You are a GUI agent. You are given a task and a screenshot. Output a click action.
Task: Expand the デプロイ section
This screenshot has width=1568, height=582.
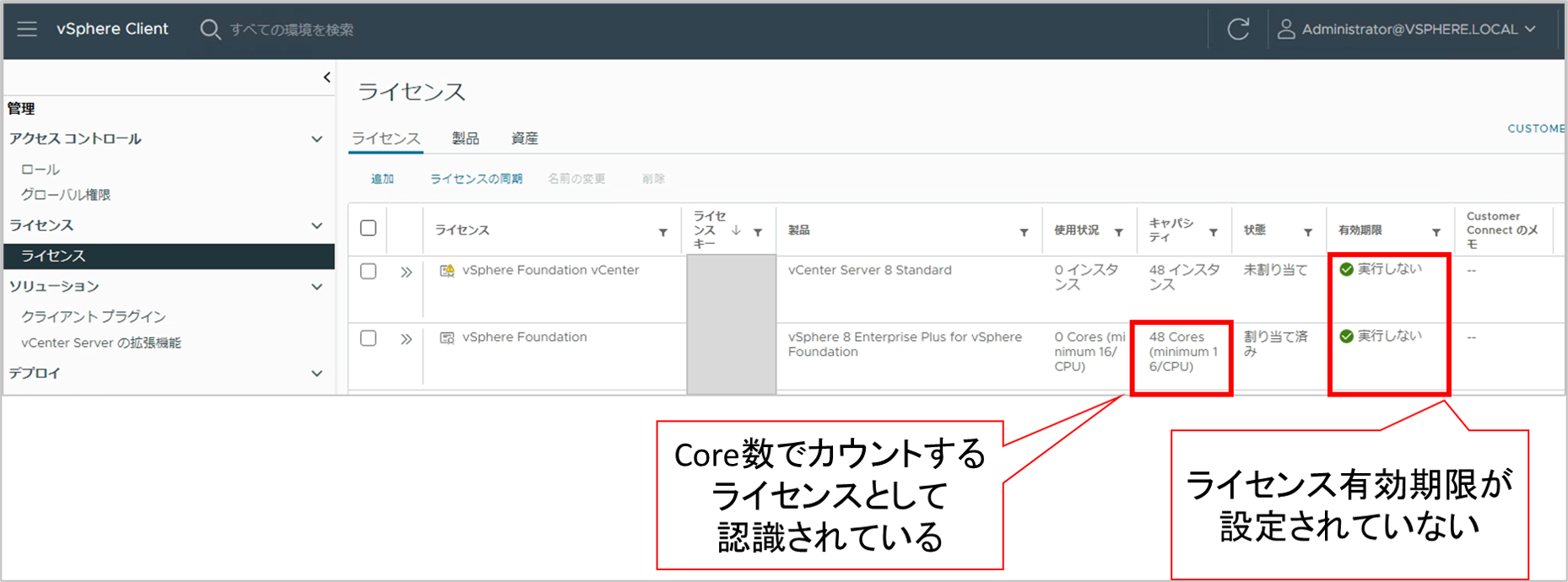pyautogui.click(x=316, y=374)
